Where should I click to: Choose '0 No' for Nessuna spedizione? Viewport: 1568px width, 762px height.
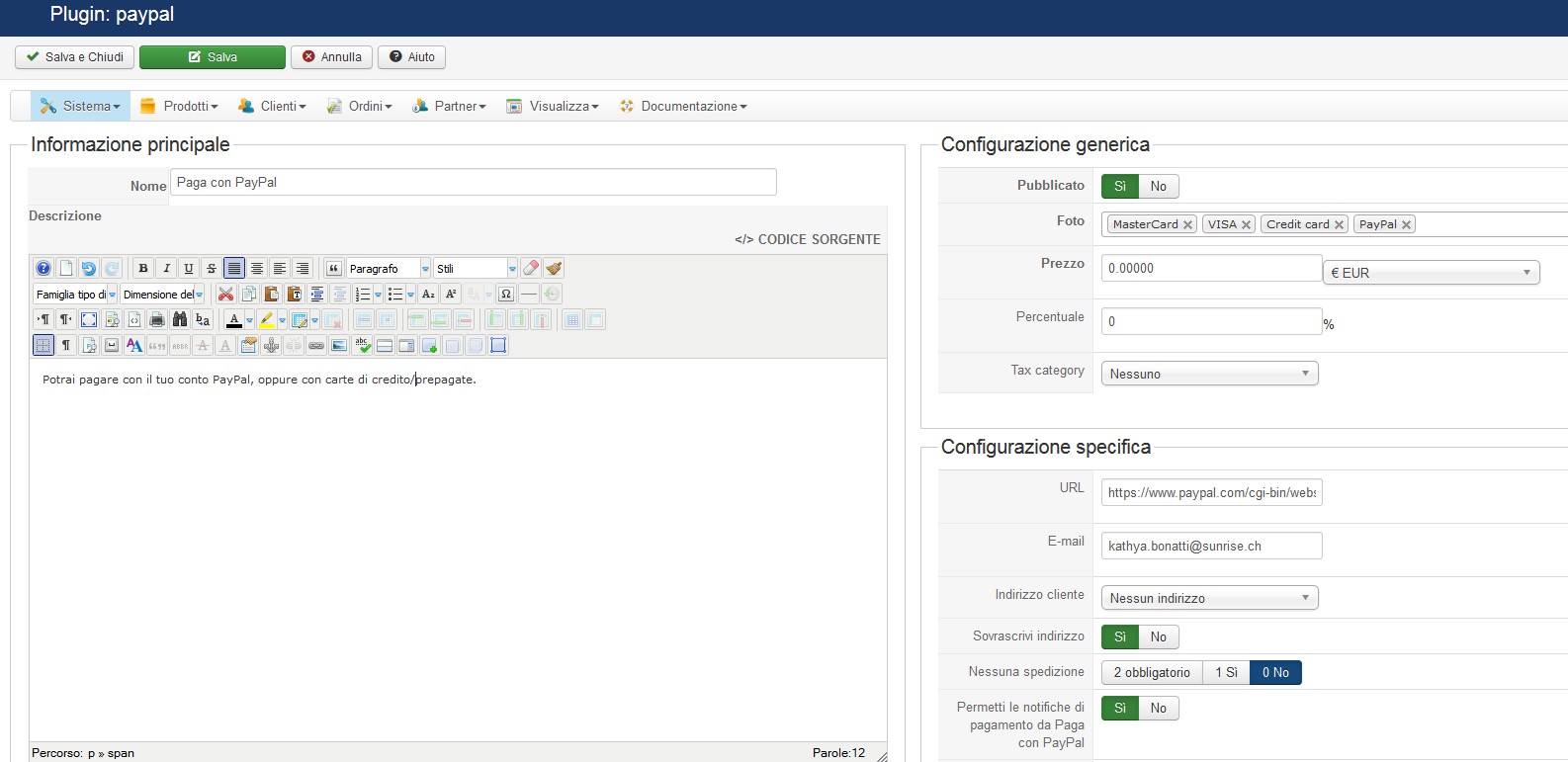coord(1276,672)
